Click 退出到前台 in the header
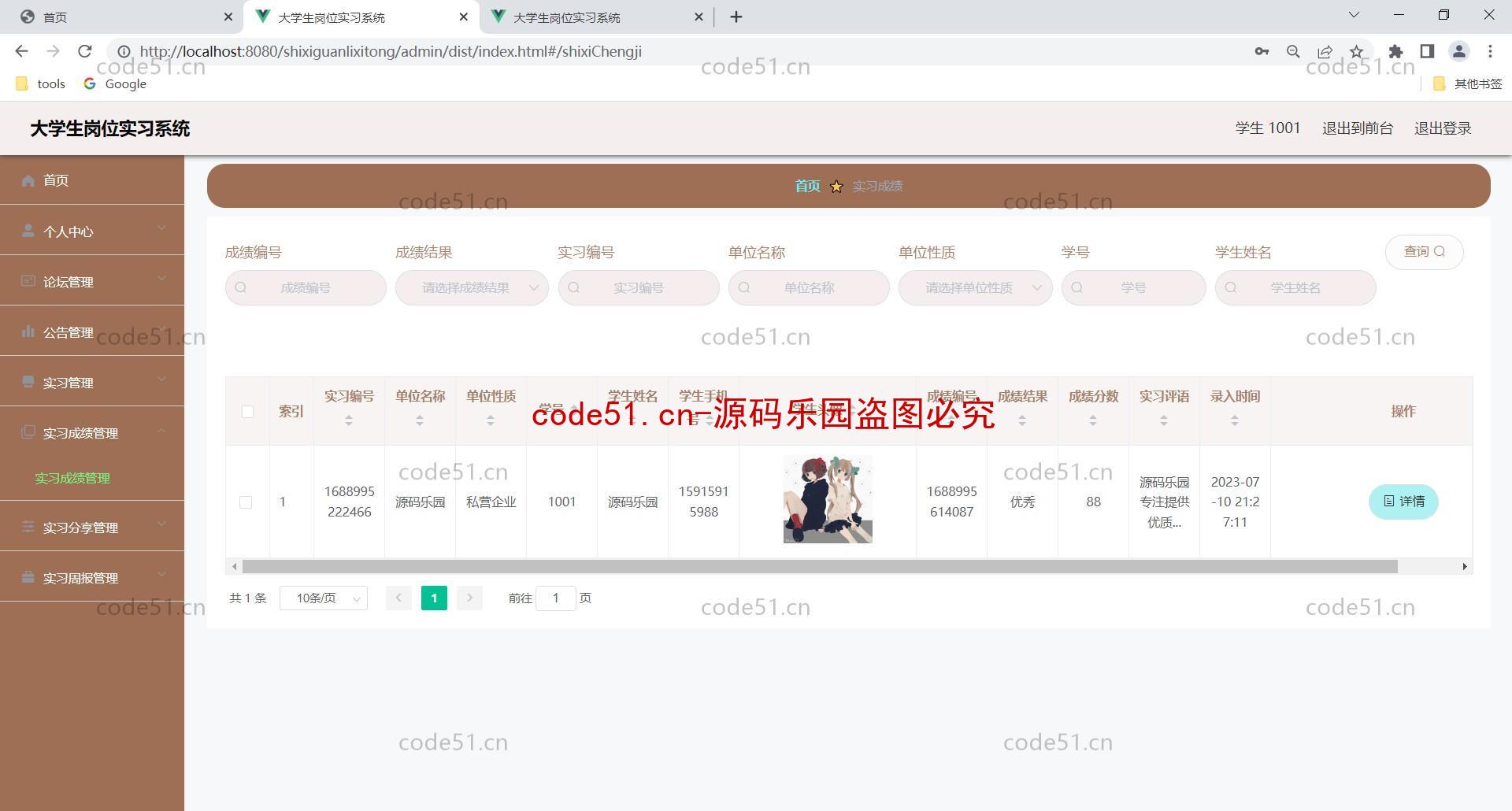This screenshot has width=1512, height=811. click(x=1358, y=128)
